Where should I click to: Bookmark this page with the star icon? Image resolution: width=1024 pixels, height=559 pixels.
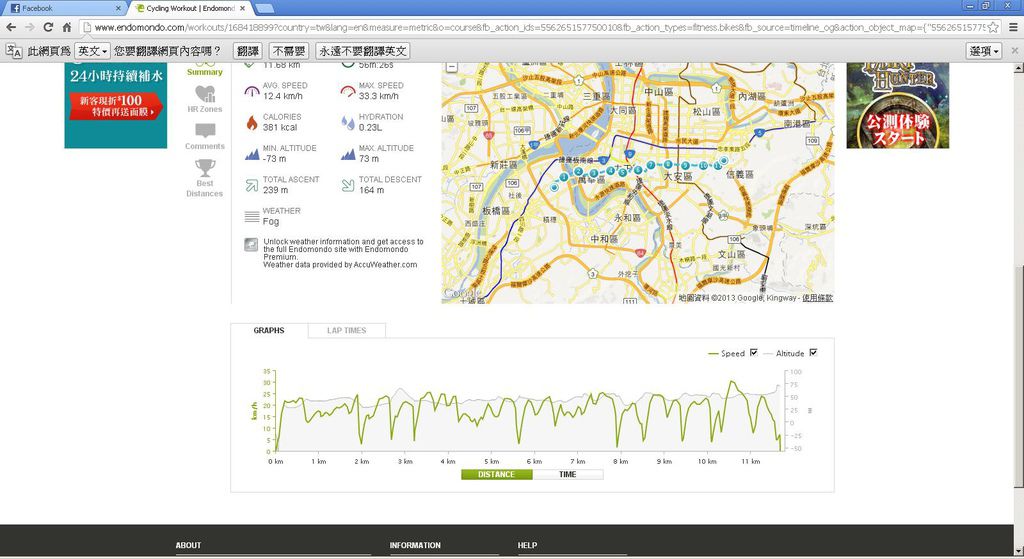[993, 27]
